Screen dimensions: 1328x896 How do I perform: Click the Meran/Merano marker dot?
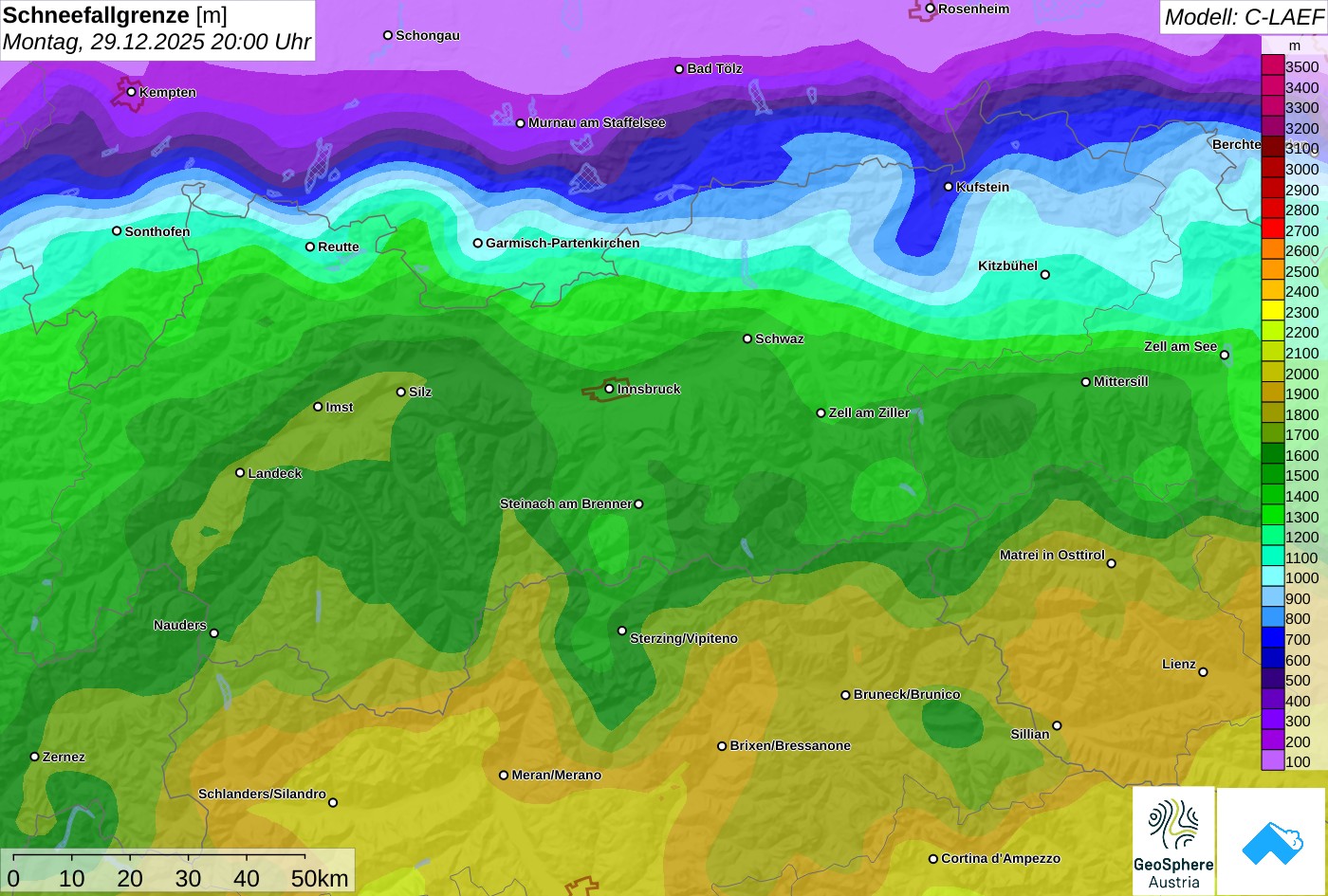click(504, 776)
